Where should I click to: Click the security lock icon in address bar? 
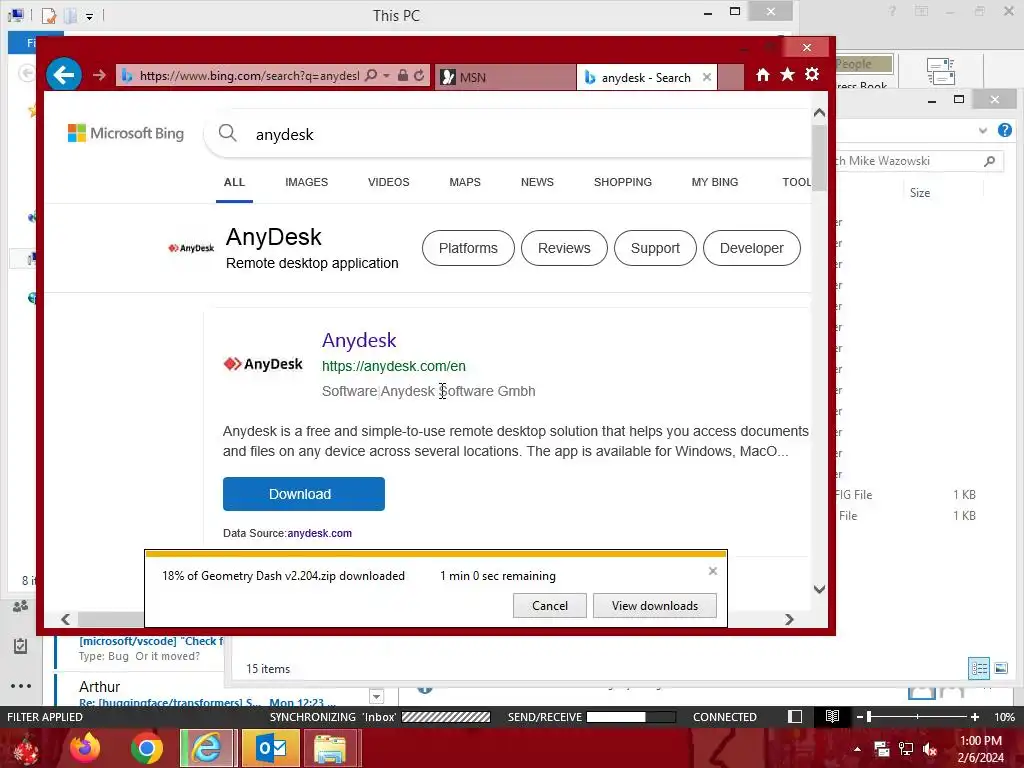click(403, 75)
